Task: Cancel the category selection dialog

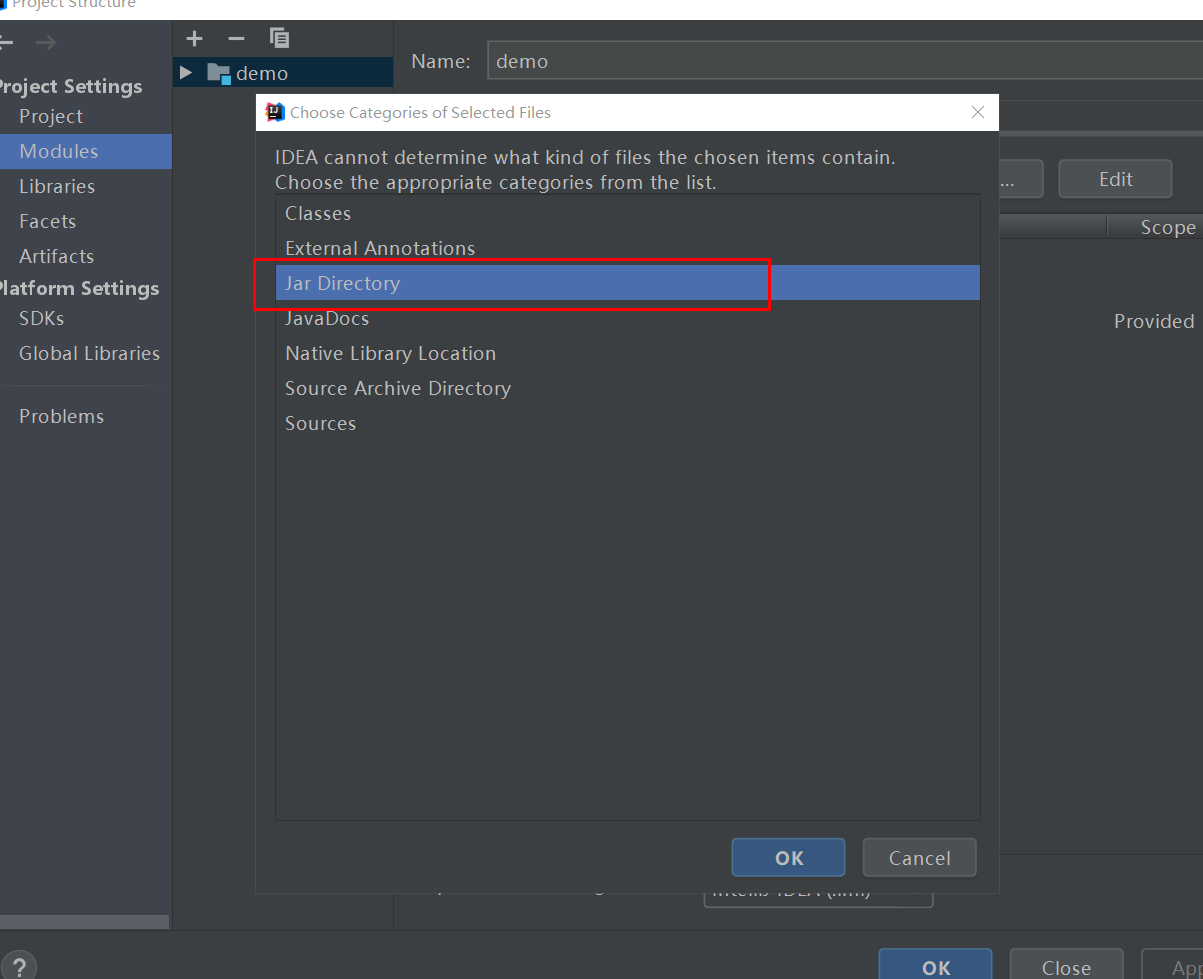Action: point(919,858)
